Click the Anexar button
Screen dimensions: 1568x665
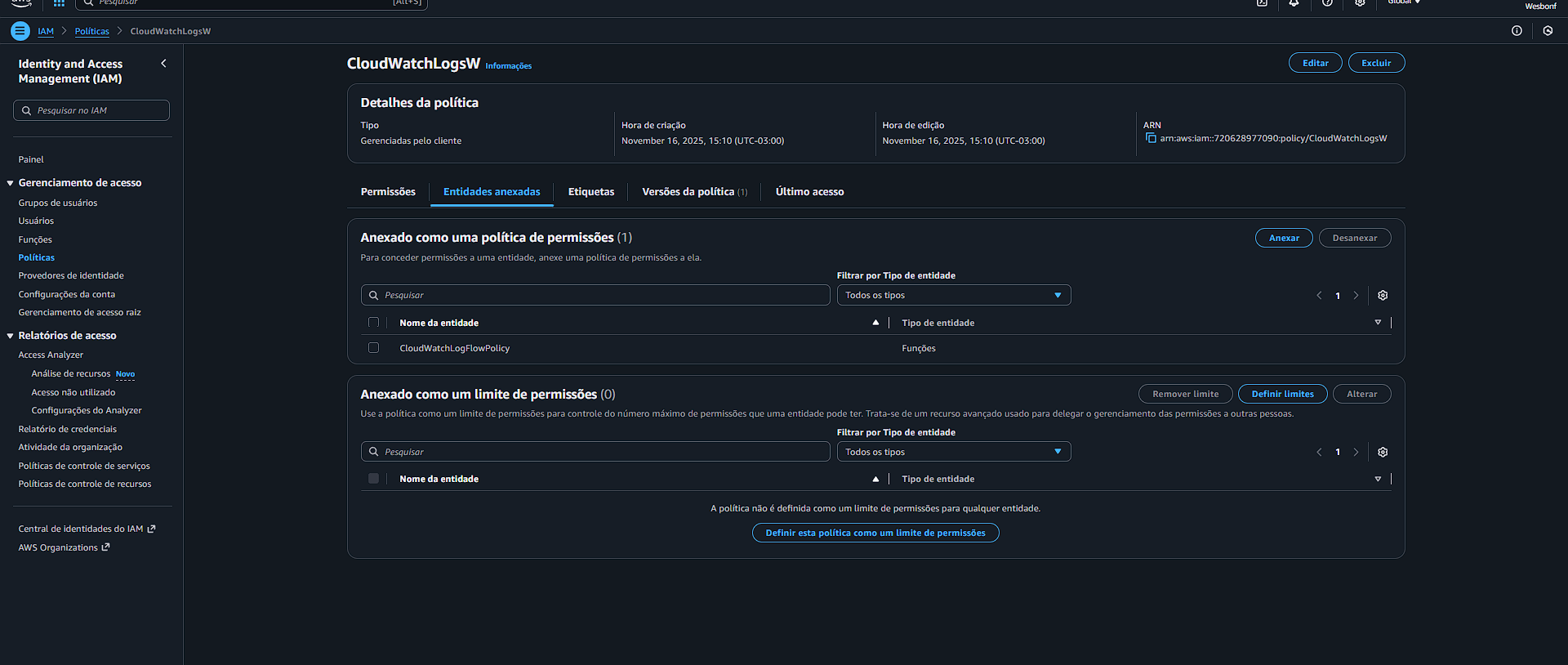pos(1283,239)
